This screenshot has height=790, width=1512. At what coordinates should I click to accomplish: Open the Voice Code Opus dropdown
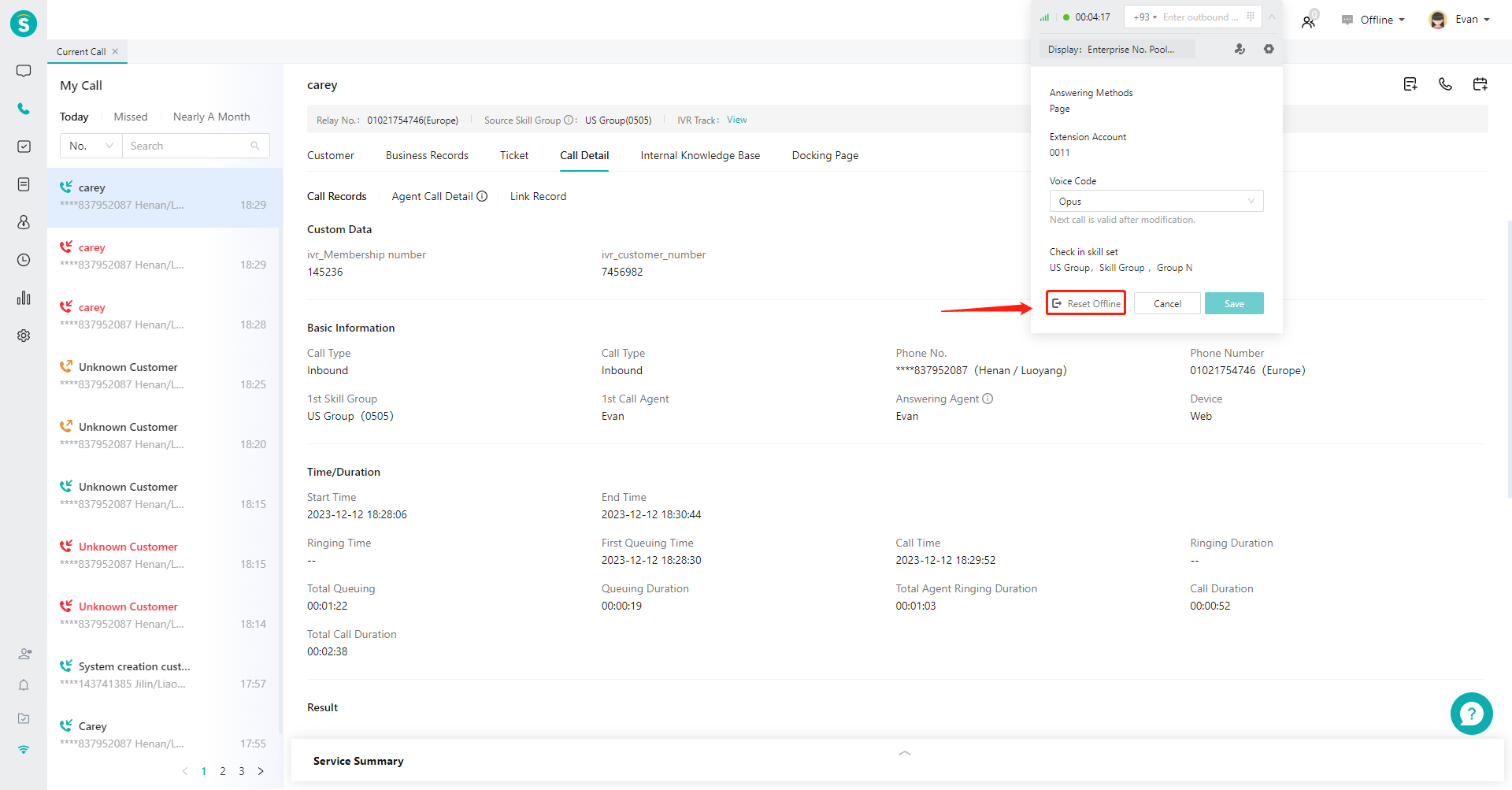[x=1156, y=201]
